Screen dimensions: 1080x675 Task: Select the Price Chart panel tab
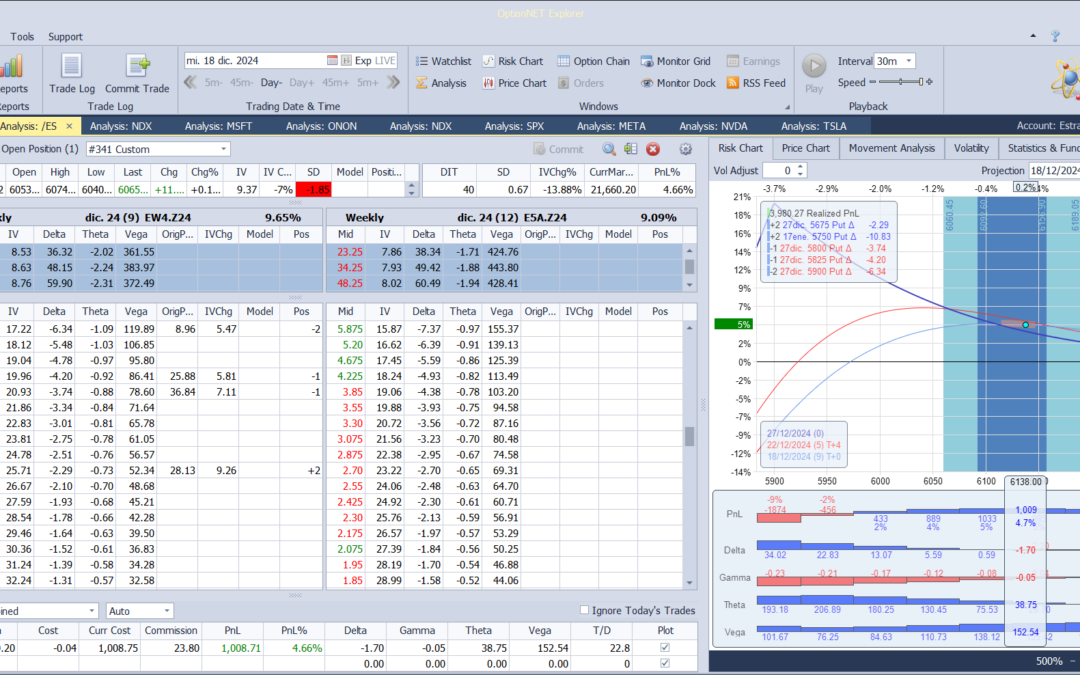click(x=805, y=148)
